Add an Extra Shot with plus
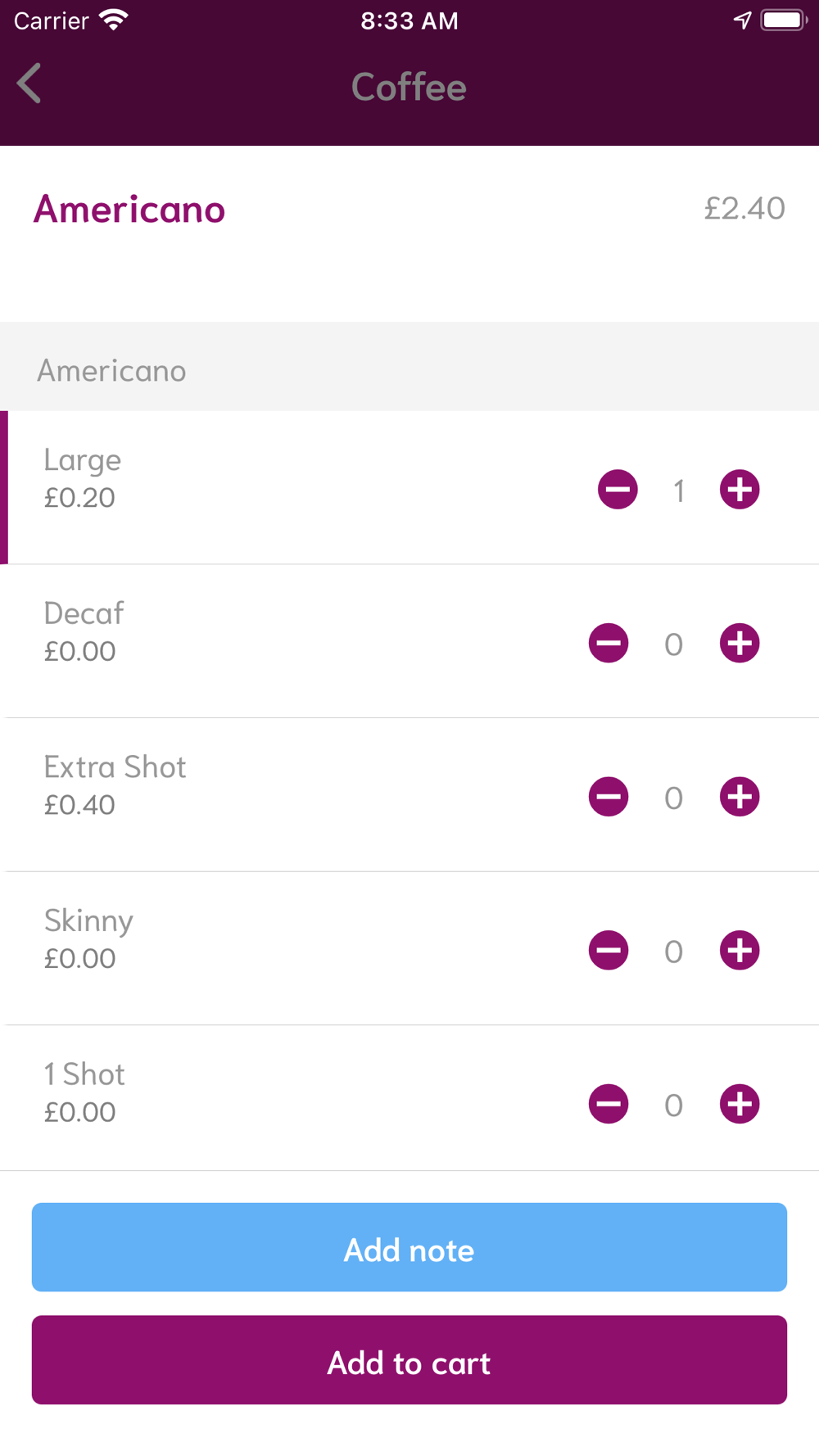Image resolution: width=819 pixels, height=1456 pixels. pos(740,797)
